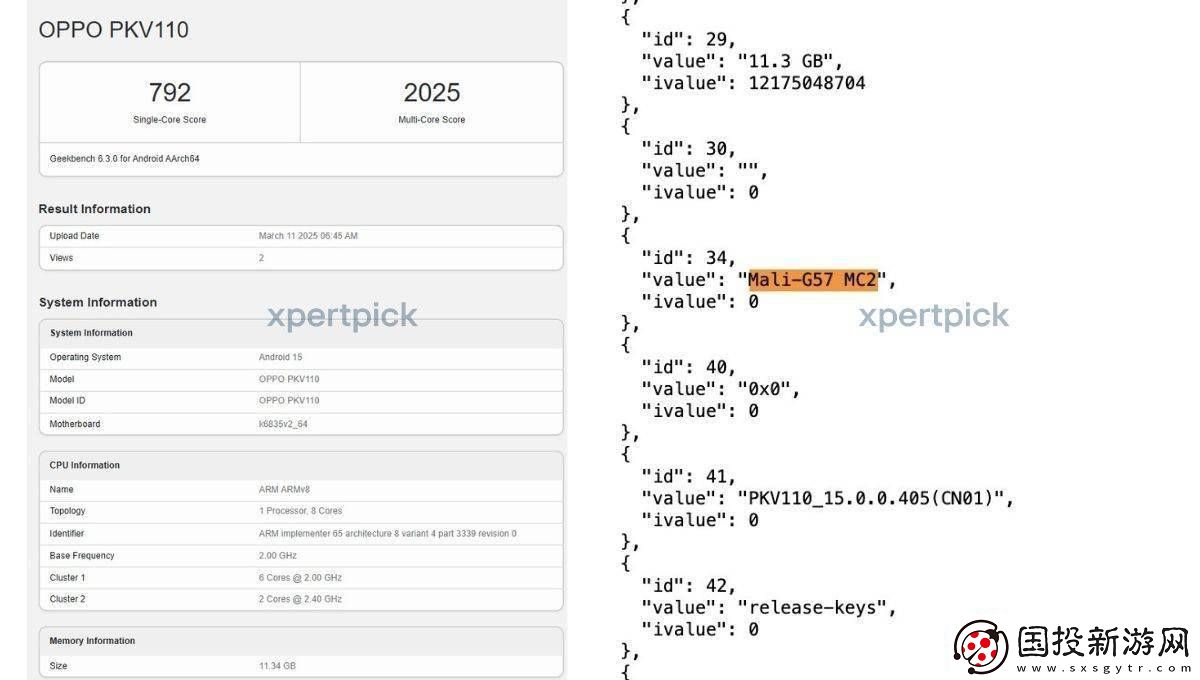Image resolution: width=1200 pixels, height=680 pixels.
Task: Click the Cluster 2 row showing 2.40 GHz
Action: pos(300,599)
